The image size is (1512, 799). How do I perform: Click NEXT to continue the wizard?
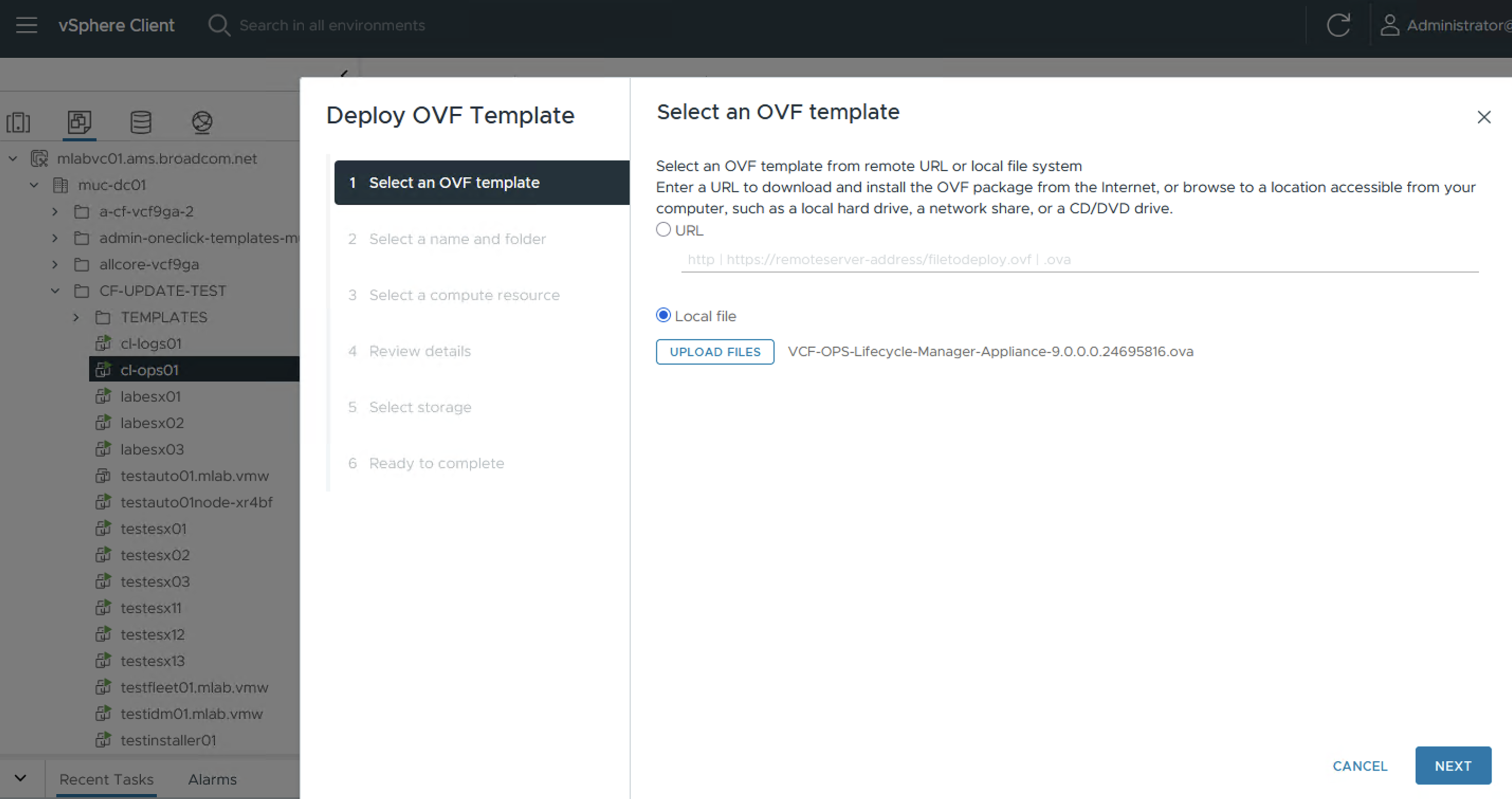[x=1453, y=766]
